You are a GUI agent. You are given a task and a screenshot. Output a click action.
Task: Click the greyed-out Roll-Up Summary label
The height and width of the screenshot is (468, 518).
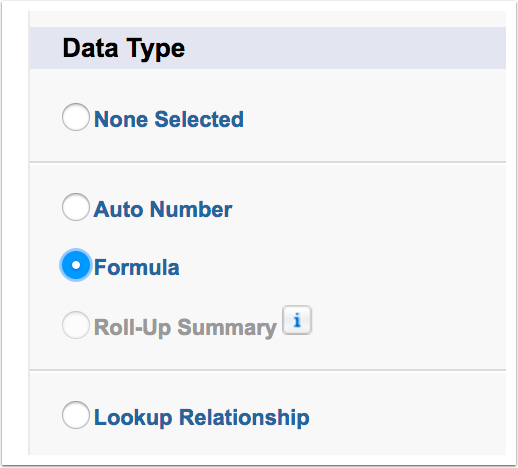[185, 328]
